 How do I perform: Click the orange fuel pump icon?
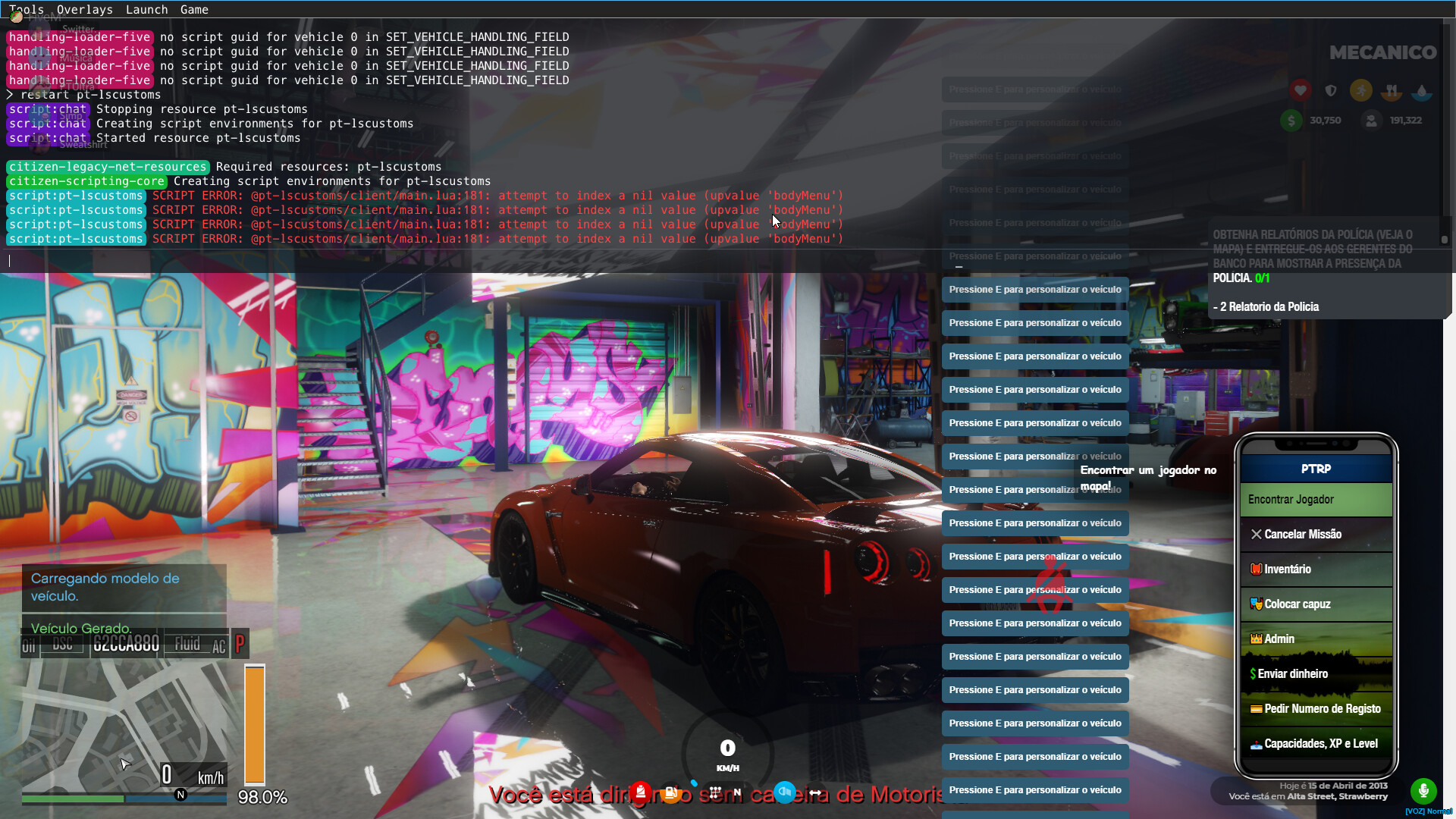tap(670, 793)
